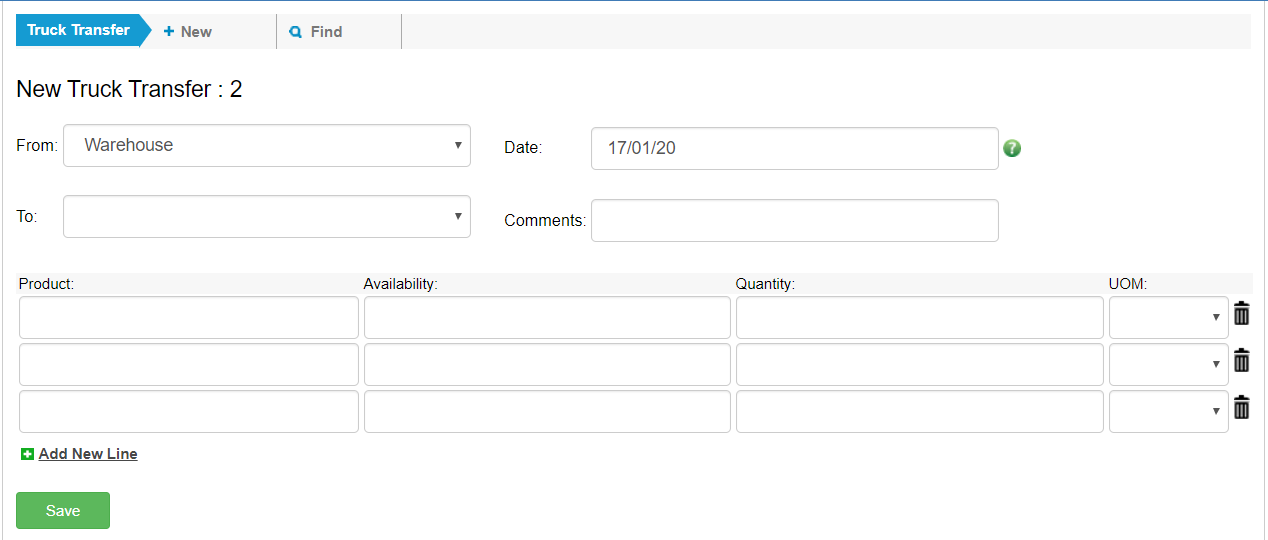Image resolution: width=1268 pixels, height=540 pixels.
Task: Click the green help icon beside Date
Action: 1012,149
